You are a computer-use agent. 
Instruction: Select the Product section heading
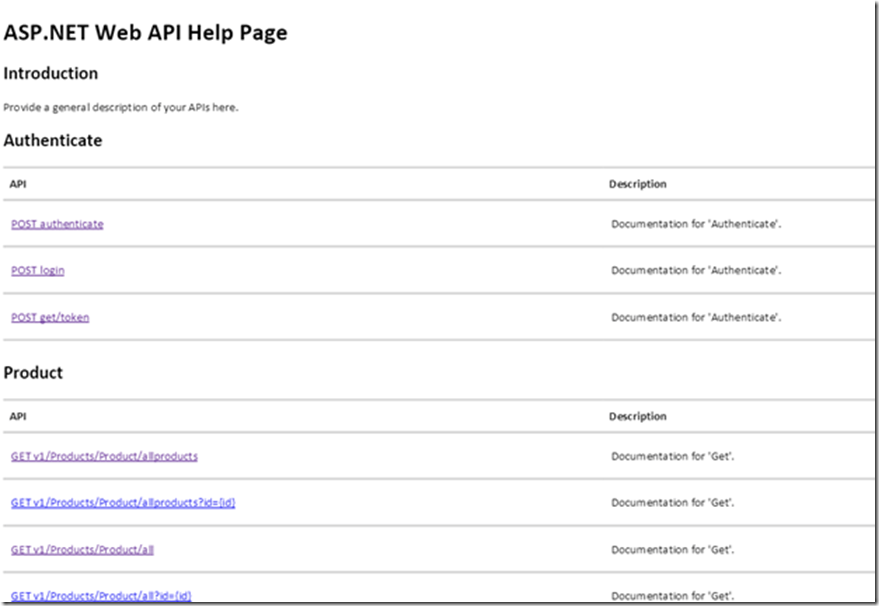point(33,373)
